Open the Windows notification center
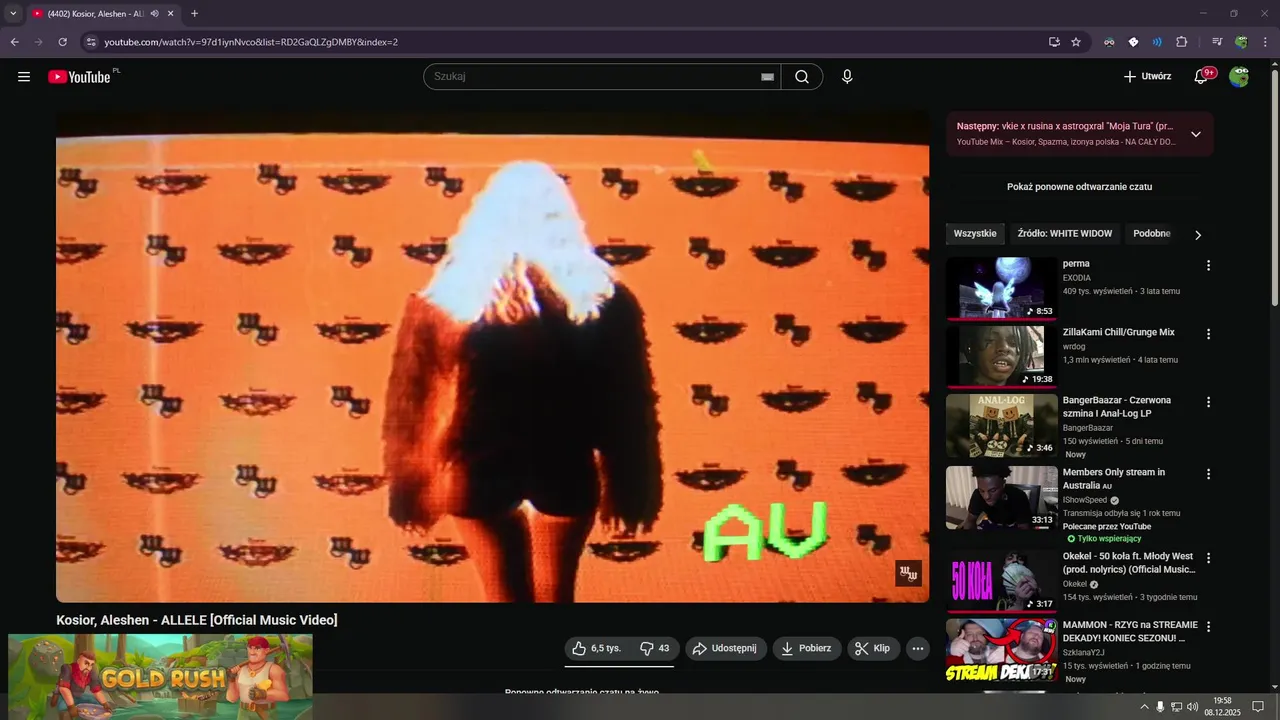This screenshot has height=720, width=1280. click(1258, 706)
